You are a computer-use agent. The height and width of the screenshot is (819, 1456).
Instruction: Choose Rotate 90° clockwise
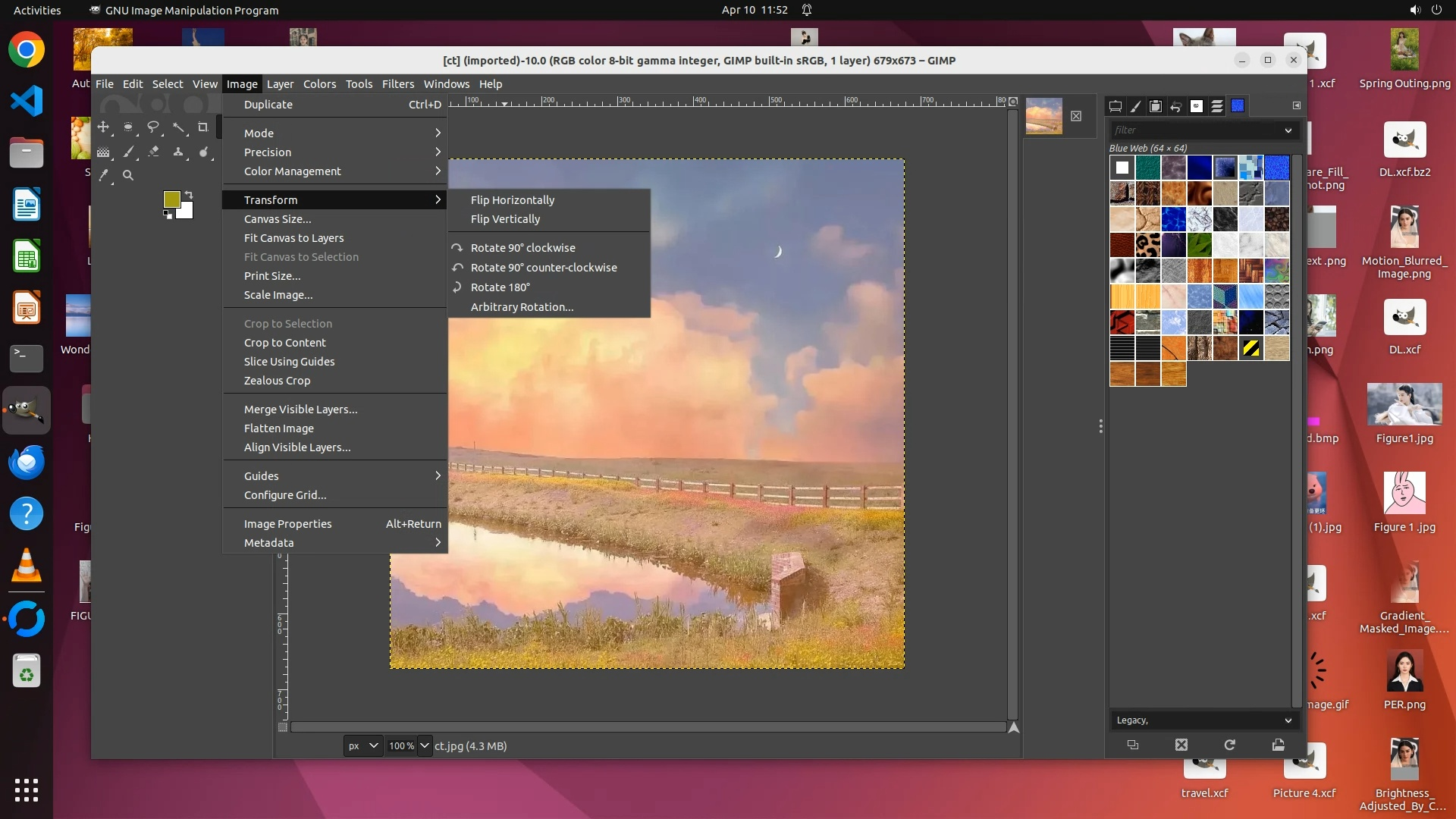pos(522,248)
